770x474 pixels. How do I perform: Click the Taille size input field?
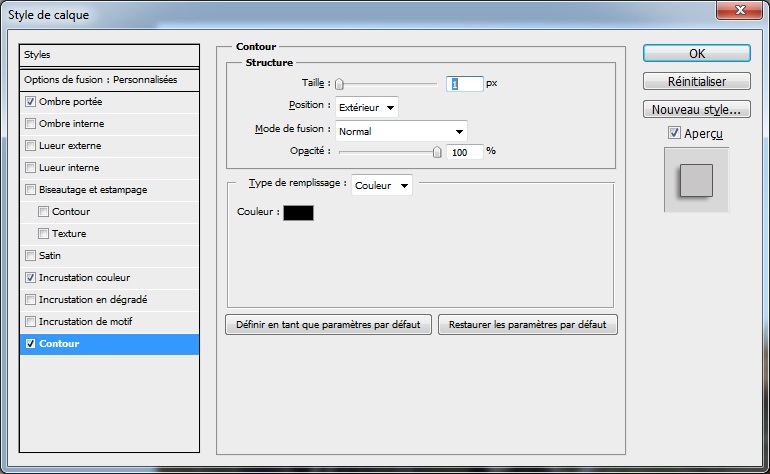coord(465,84)
